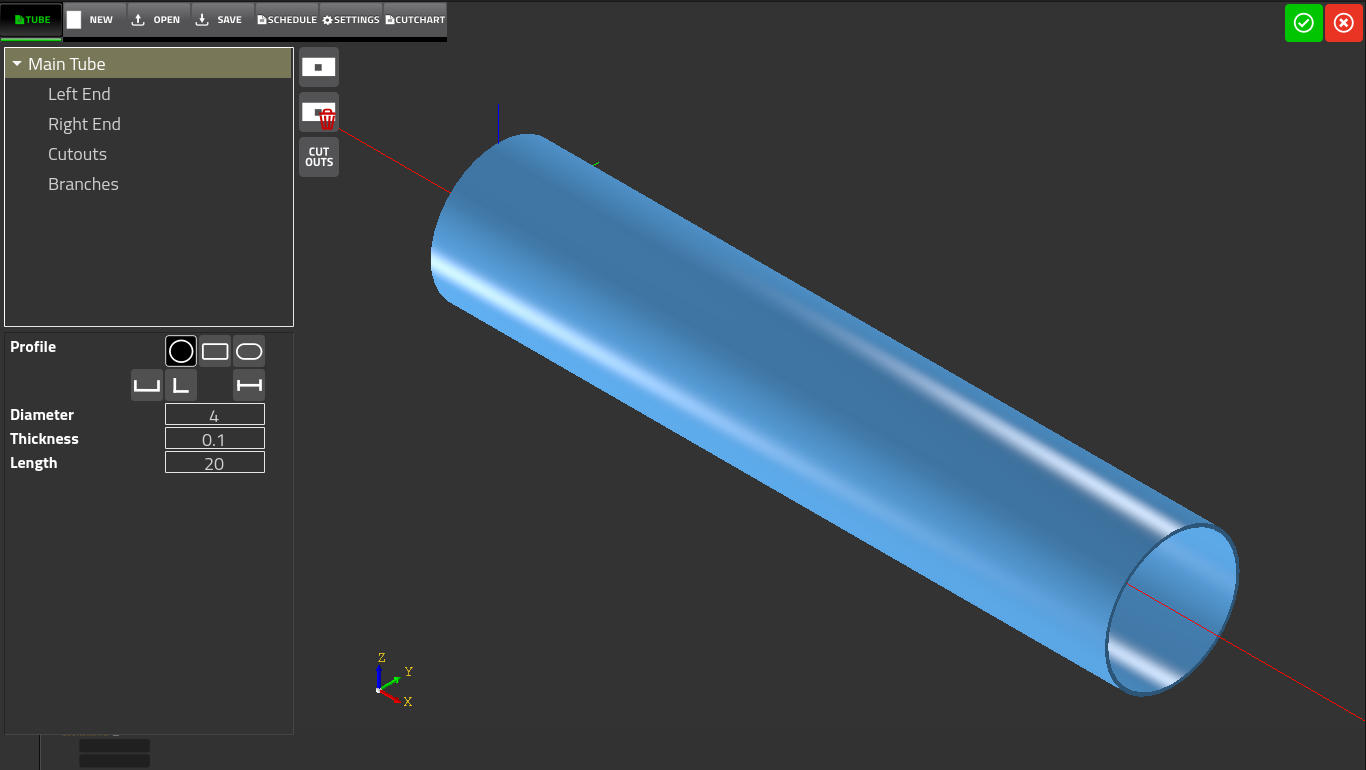Select the H-beam profile icon
This screenshot has height=770, width=1366.
(249, 385)
